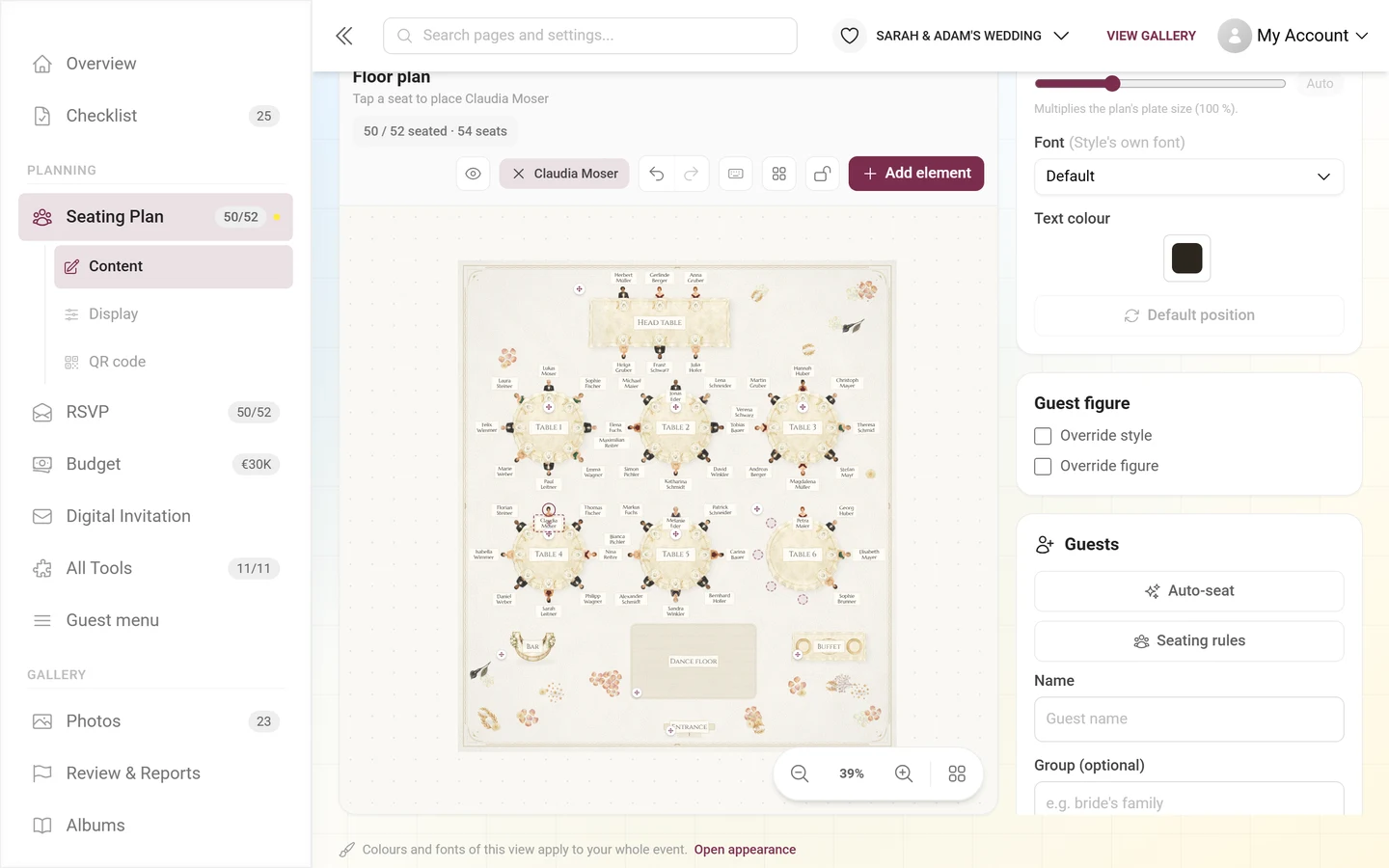Viewport: 1389px width, 868px height.
Task: Enable Override figure checkbox
Action: 1043,467
